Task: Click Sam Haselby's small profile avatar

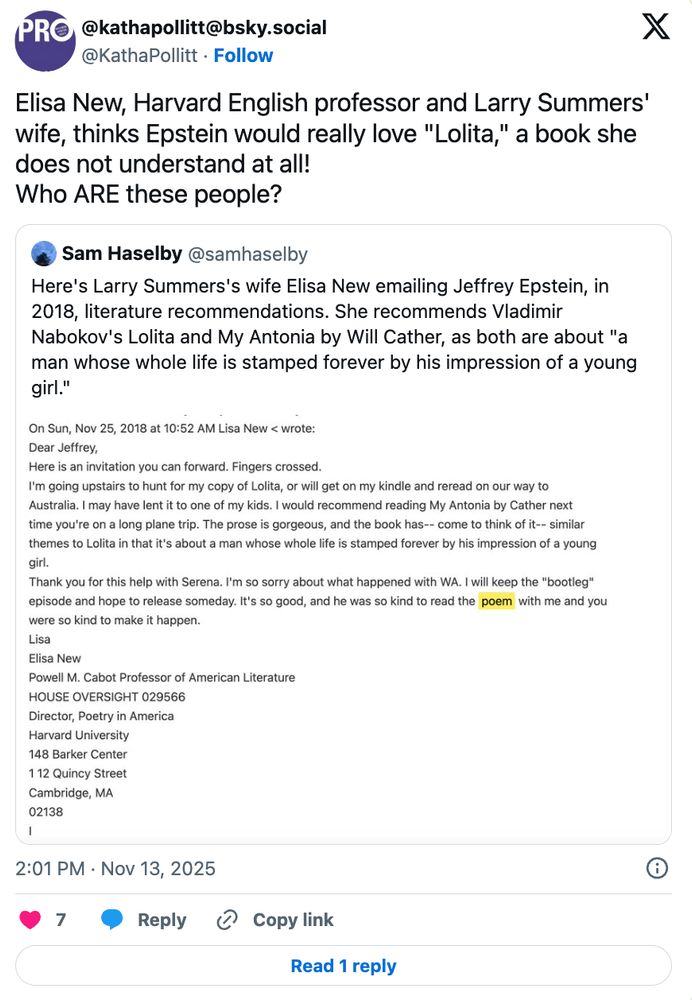Action: tap(43, 254)
